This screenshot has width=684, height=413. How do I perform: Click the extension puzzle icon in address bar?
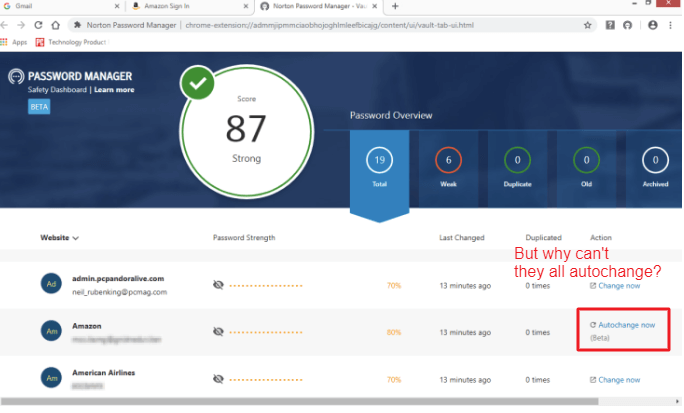click(77, 25)
